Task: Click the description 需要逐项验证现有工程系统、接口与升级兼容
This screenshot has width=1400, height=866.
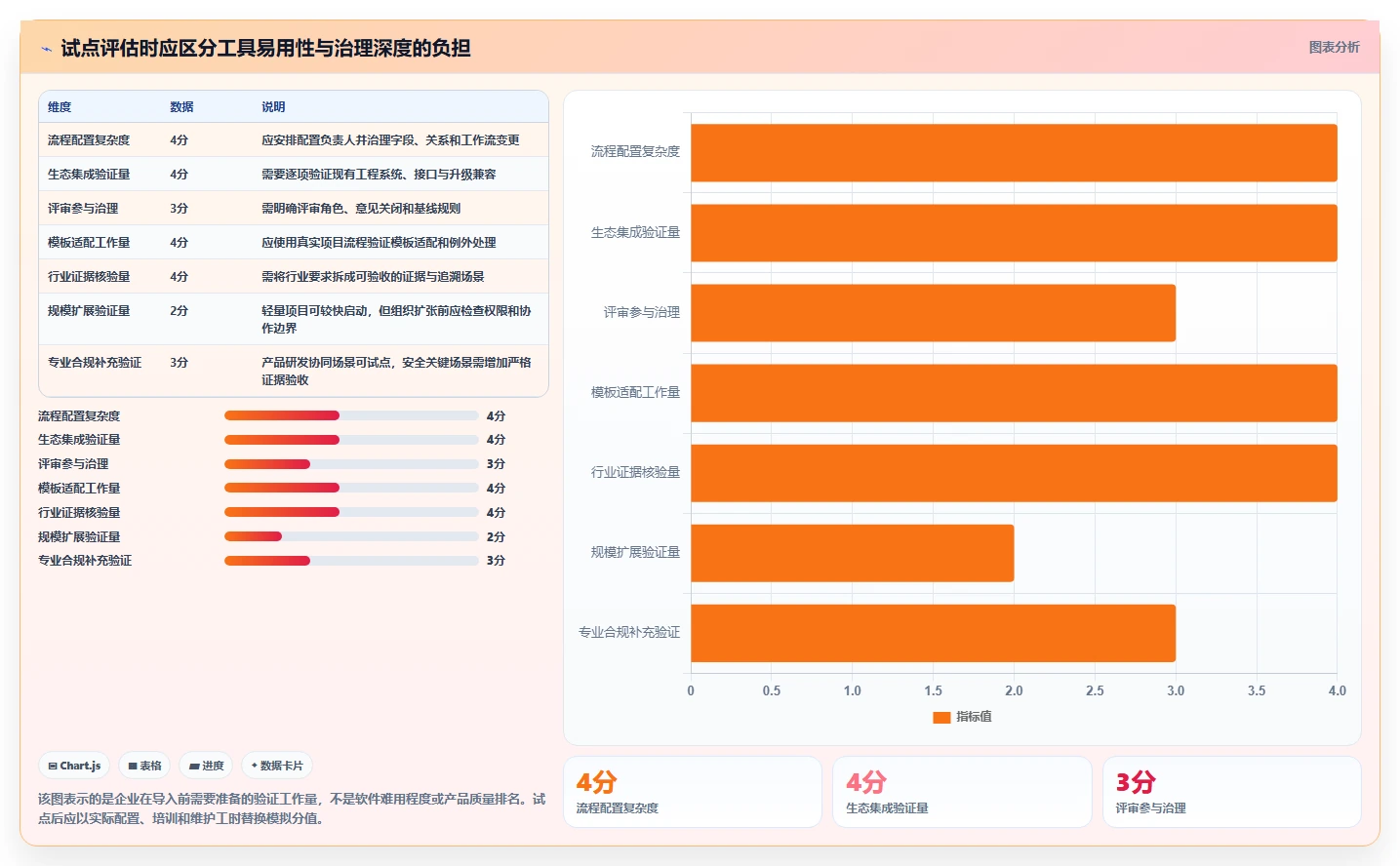Action: [379, 175]
